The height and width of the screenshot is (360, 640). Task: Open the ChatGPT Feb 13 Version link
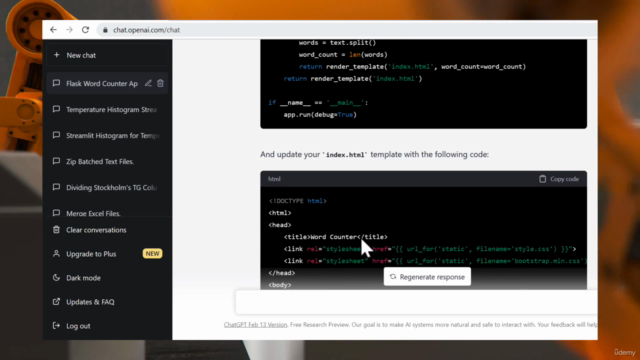tap(256, 325)
